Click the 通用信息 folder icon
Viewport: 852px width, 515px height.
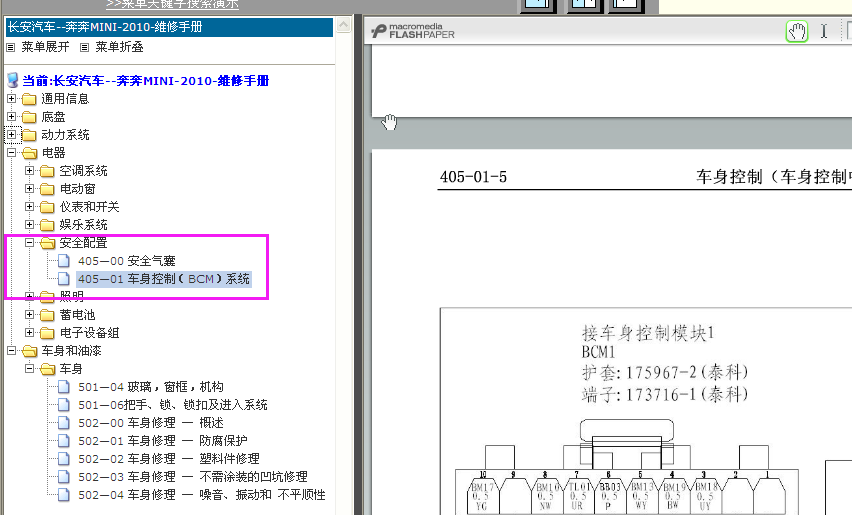click(x=29, y=99)
